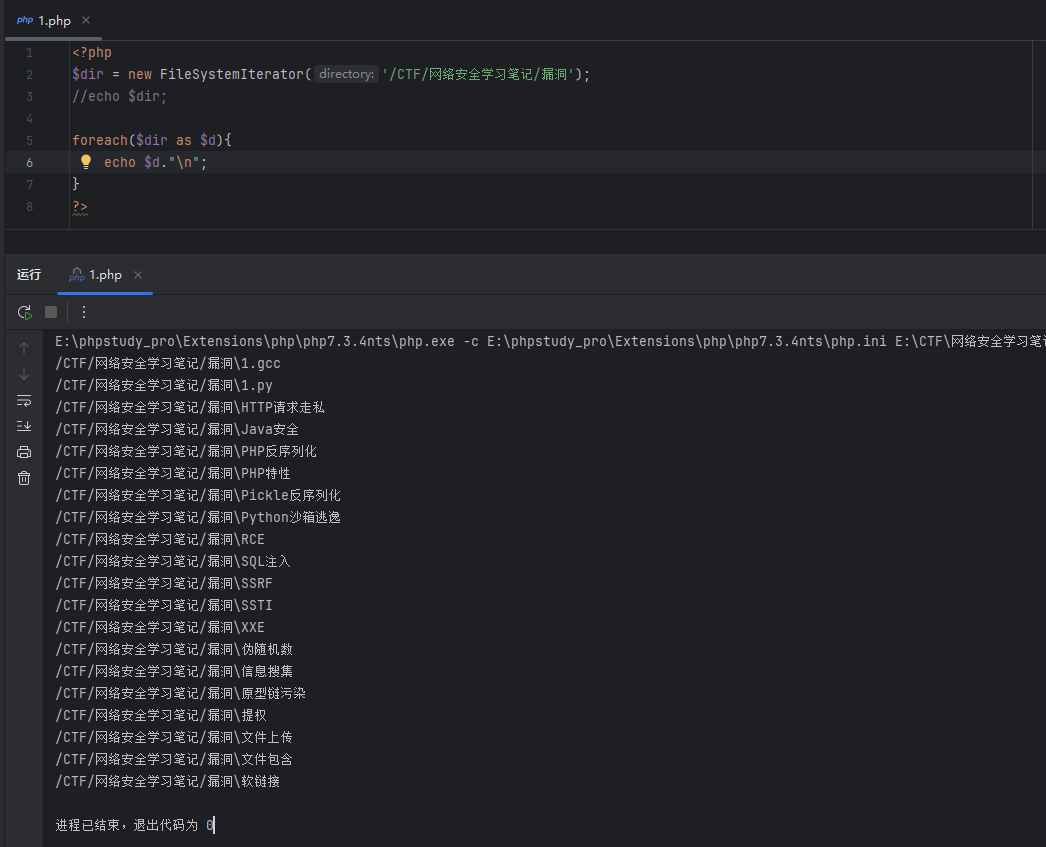
Task: Close the 1.php run tab
Action: point(138,275)
